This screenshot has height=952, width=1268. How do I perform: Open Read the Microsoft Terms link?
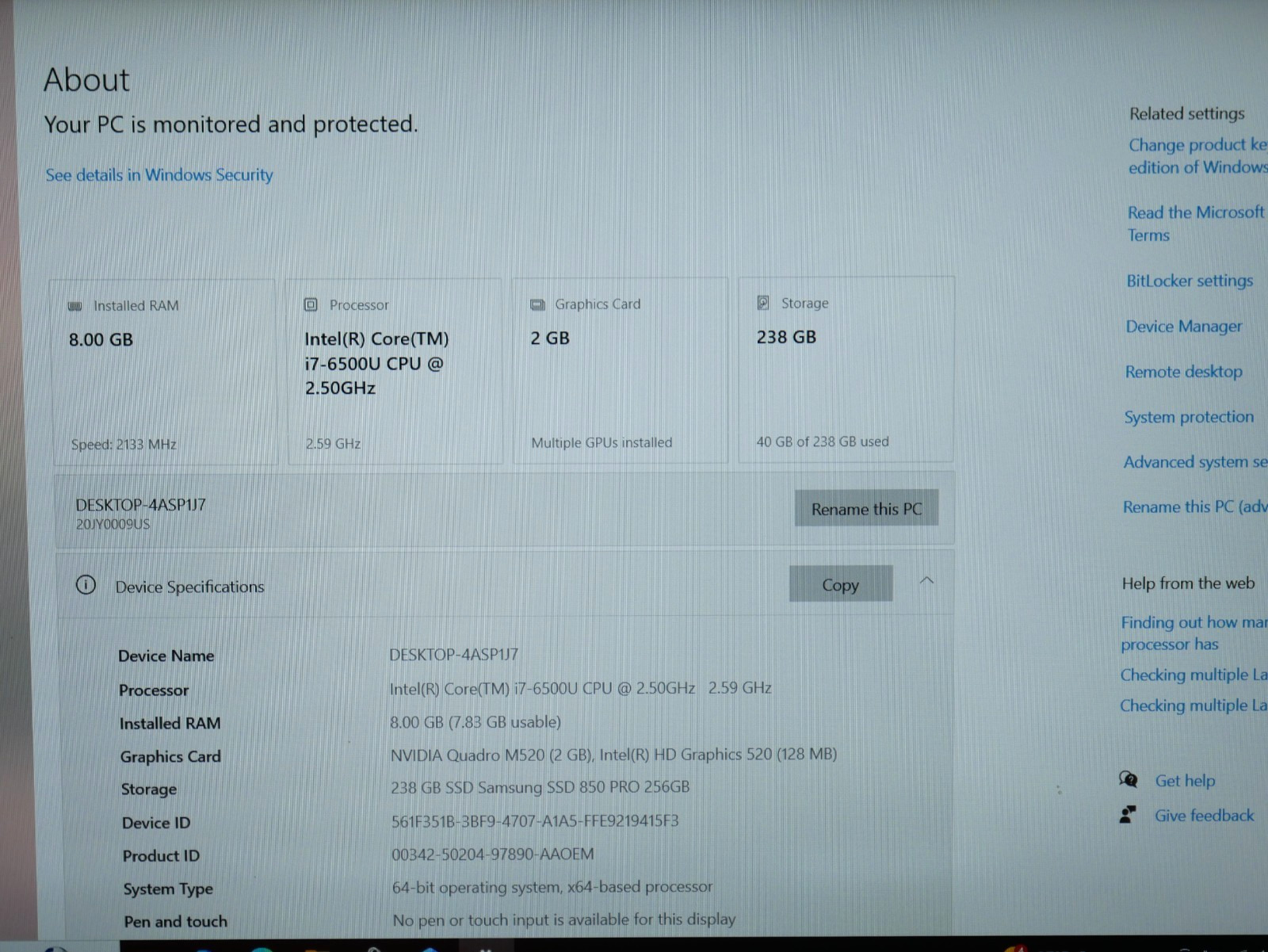[x=1195, y=224]
